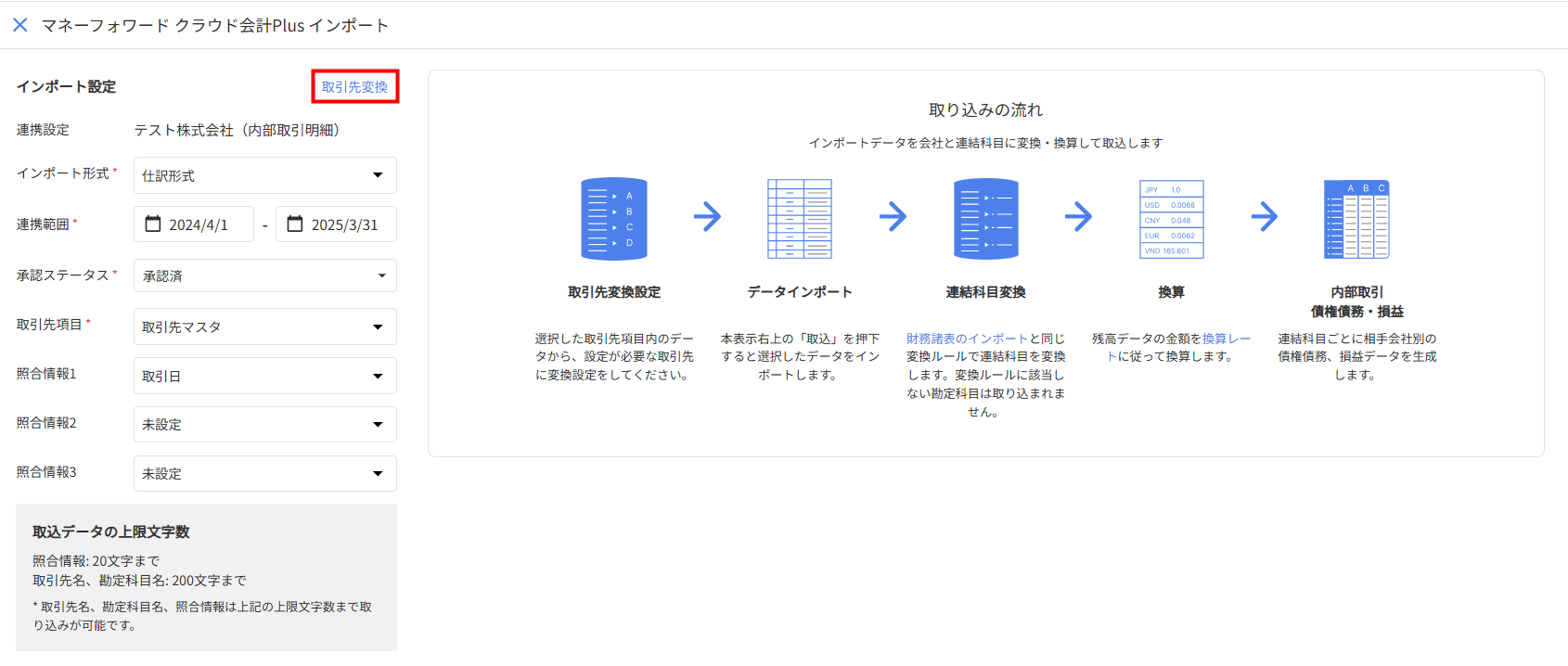Open the 照合情報2 dropdown
The height and width of the screenshot is (666, 1568).
(264, 424)
